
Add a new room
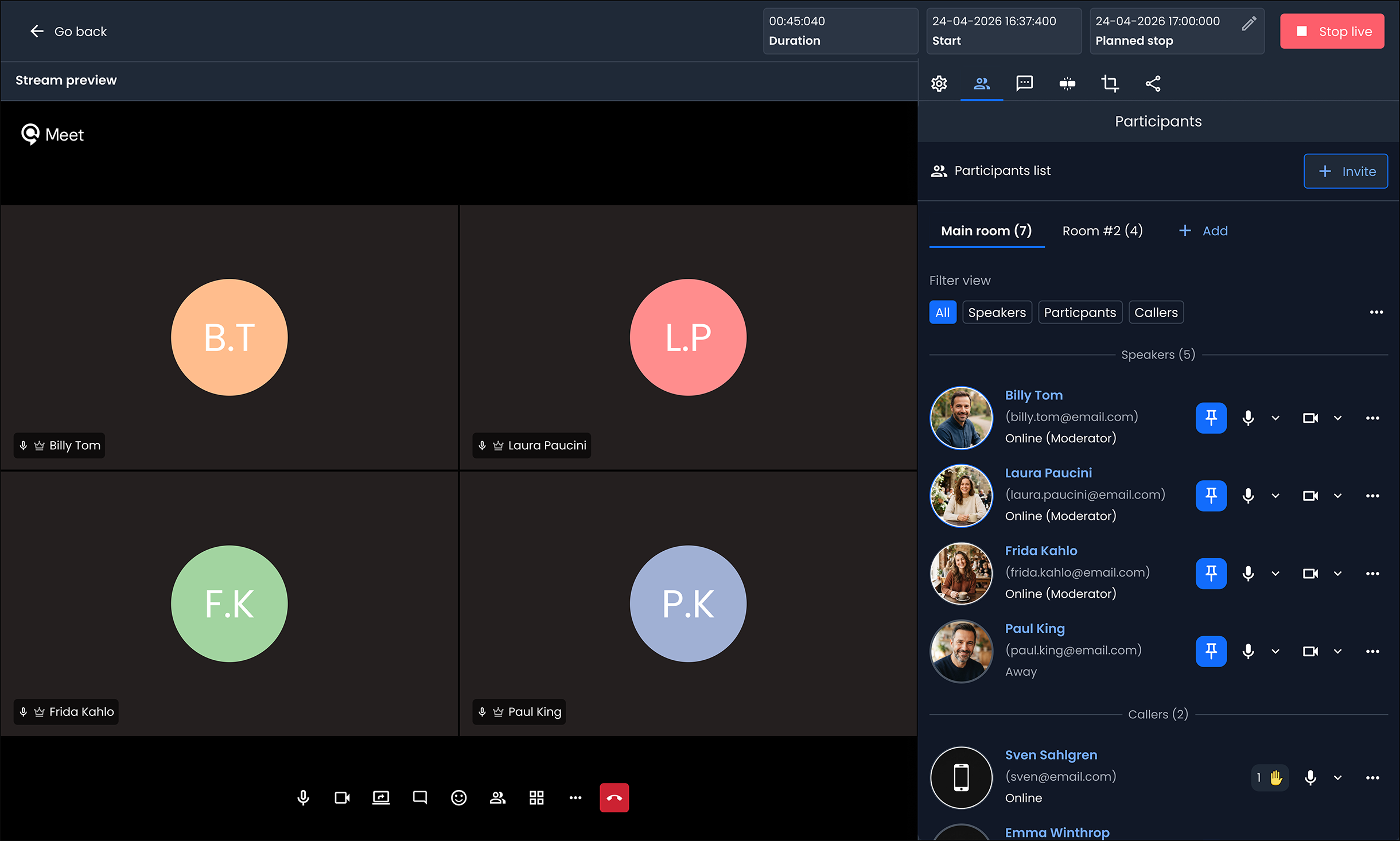1203,231
